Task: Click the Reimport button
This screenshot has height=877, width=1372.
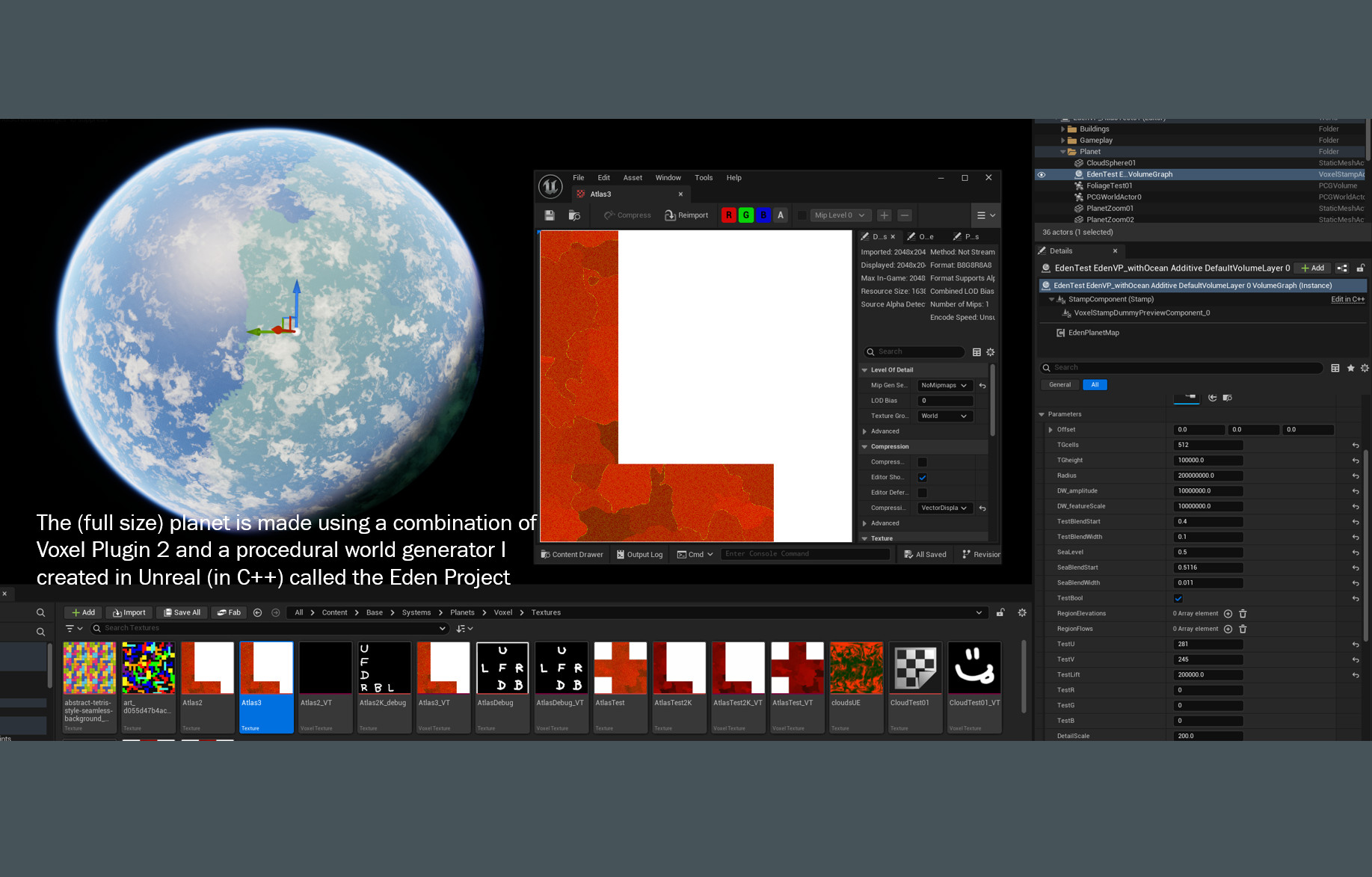Action: click(x=686, y=215)
